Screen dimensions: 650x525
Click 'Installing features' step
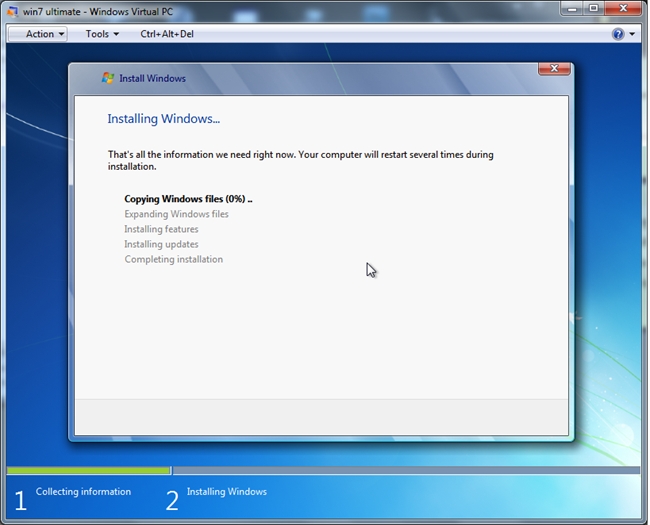pyautogui.click(x=161, y=229)
